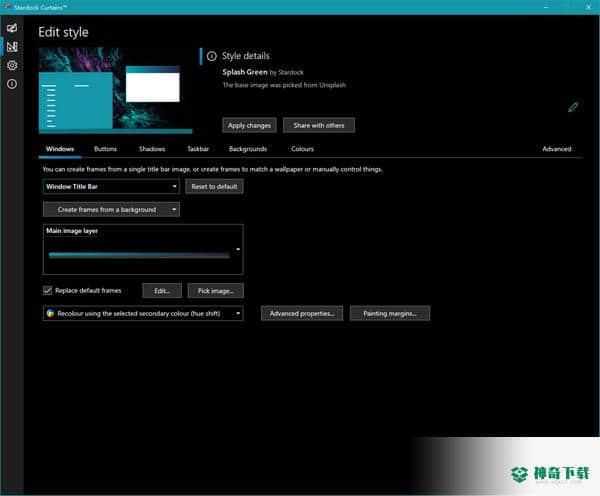
Task: Open the about info icon in sidebar
Action: point(12,84)
